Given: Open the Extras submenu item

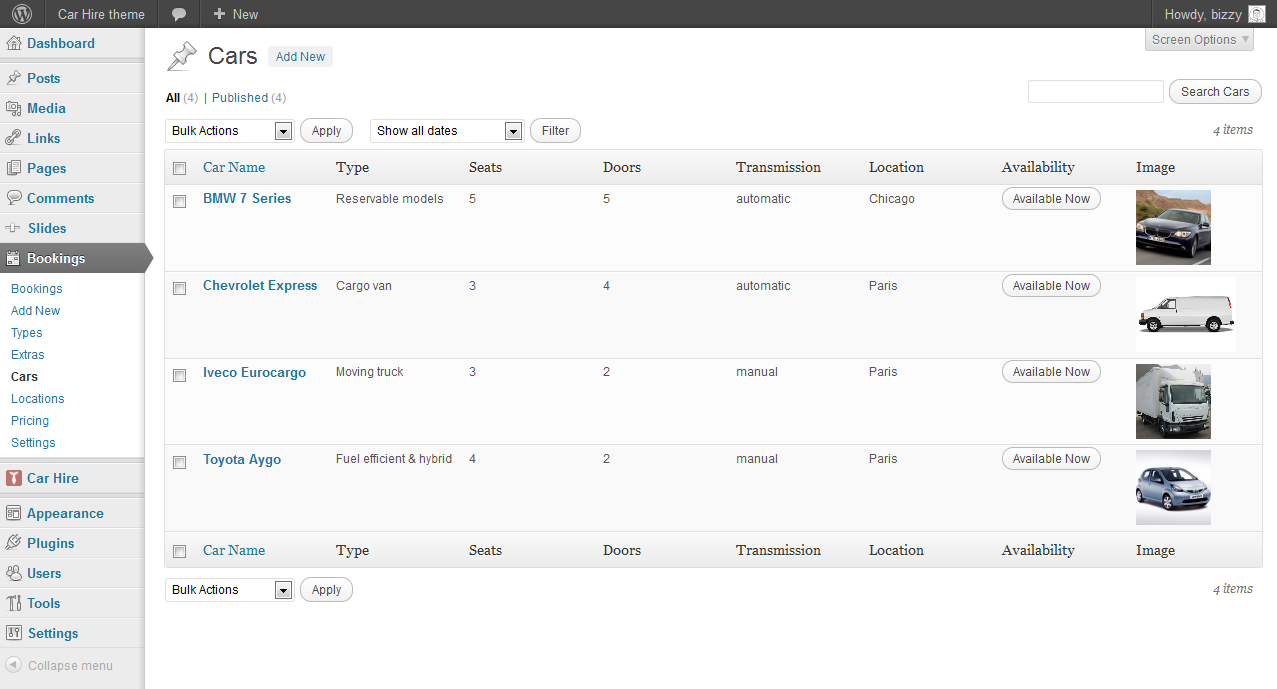Looking at the screenshot, I should pyautogui.click(x=28, y=355).
